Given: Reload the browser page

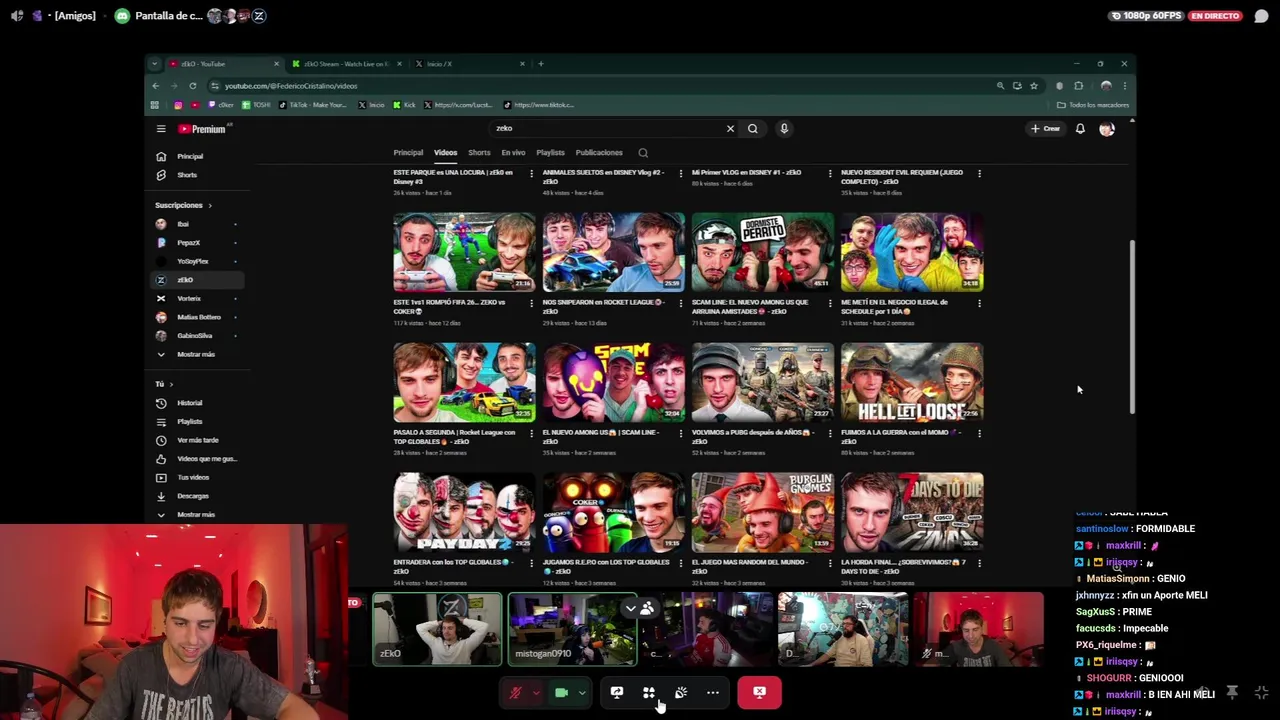Looking at the screenshot, I should click(193, 86).
